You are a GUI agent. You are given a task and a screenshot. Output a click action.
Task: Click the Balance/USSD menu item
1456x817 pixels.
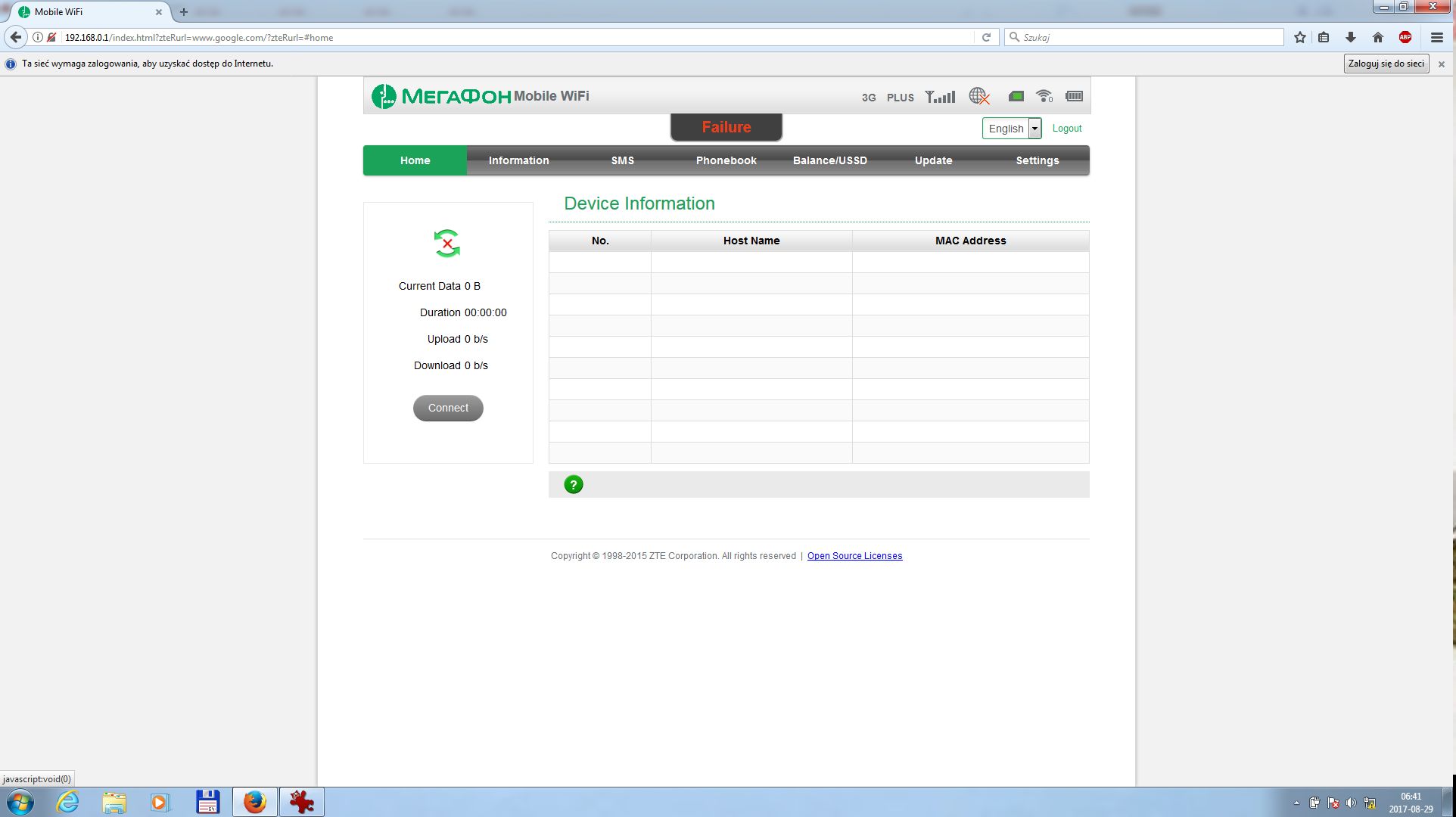point(830,160)
